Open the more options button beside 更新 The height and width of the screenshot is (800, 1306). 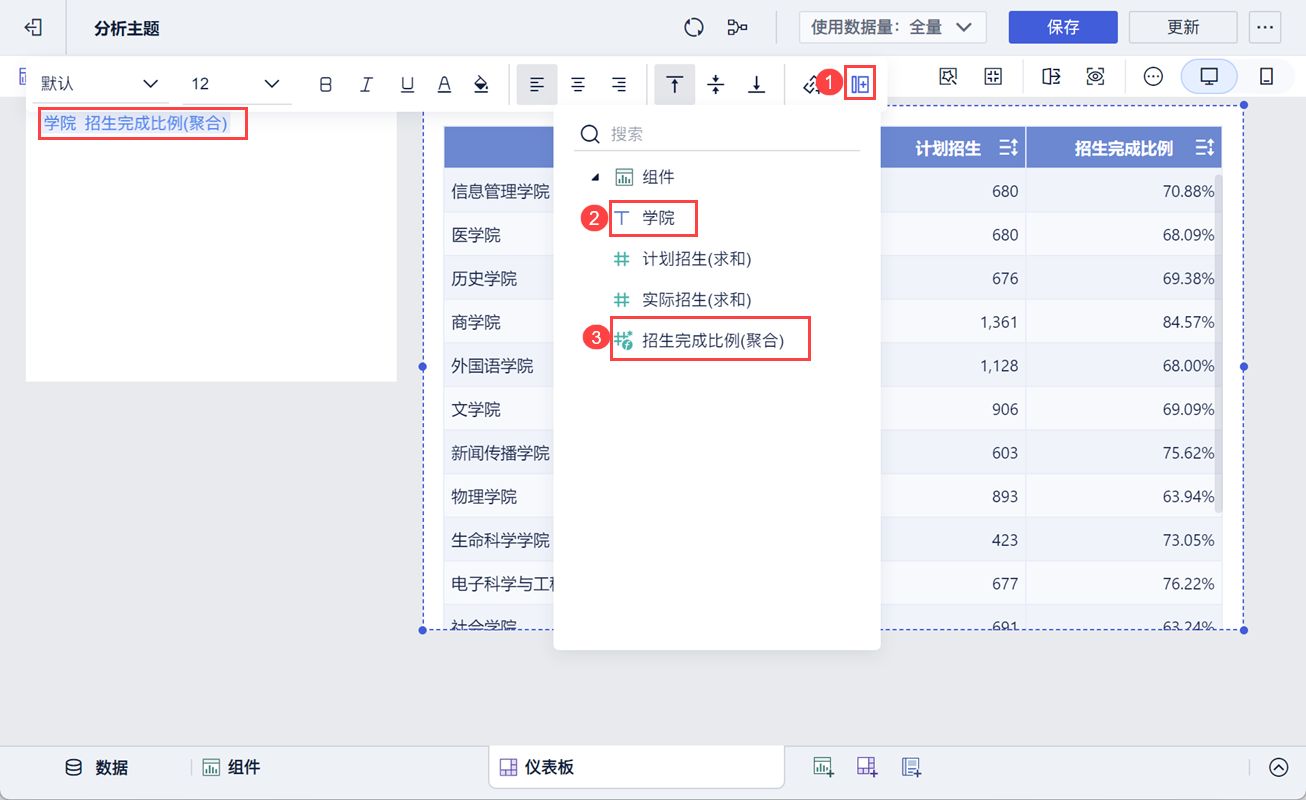[x=1265, y=28]
